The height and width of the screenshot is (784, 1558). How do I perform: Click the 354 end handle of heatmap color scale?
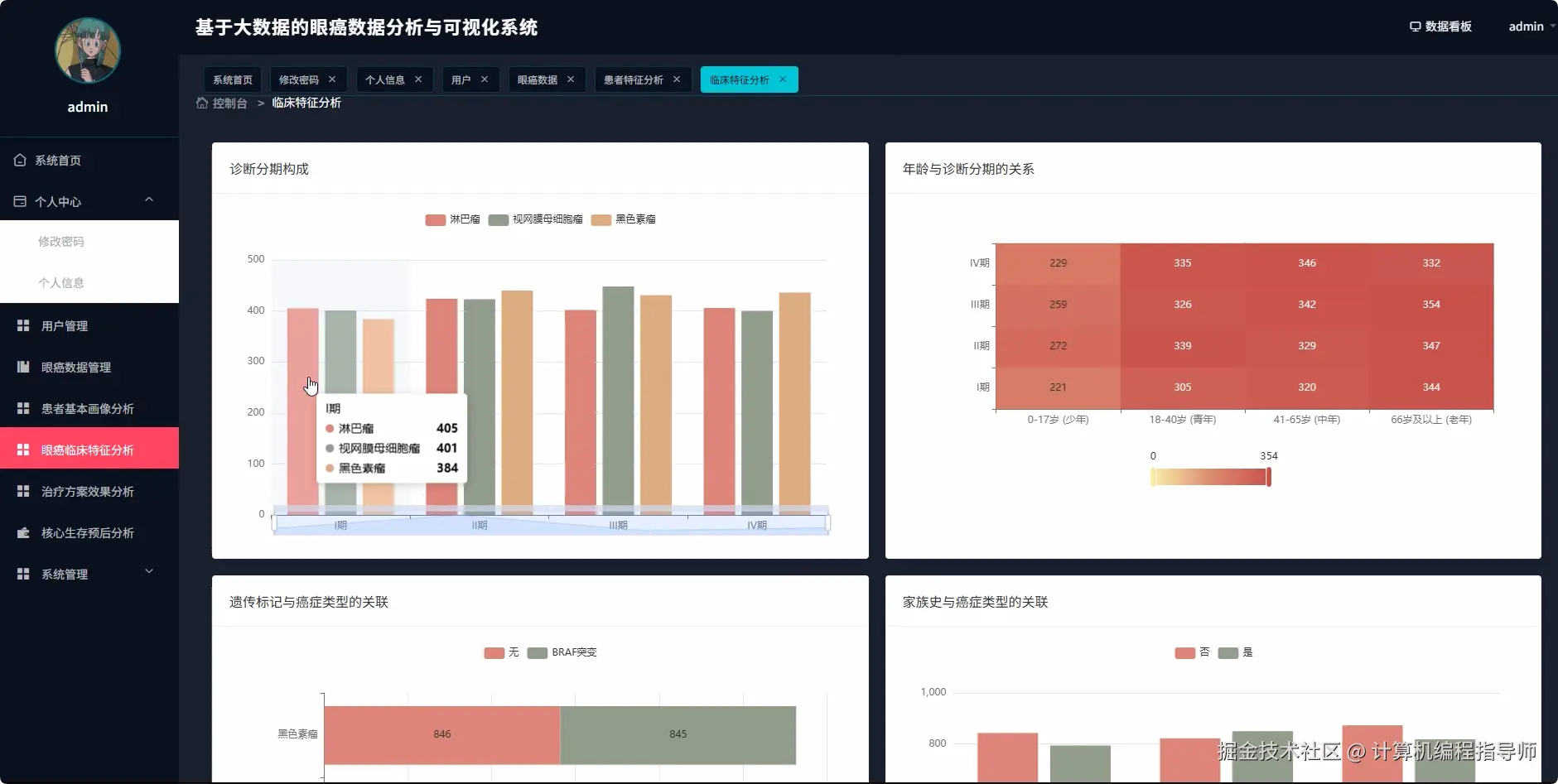[1269, 477]
